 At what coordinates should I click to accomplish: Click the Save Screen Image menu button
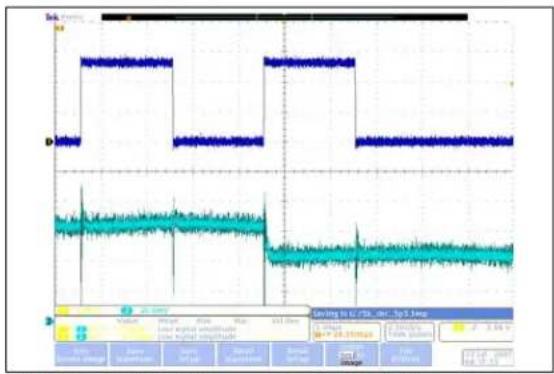[x=81, y=354]
